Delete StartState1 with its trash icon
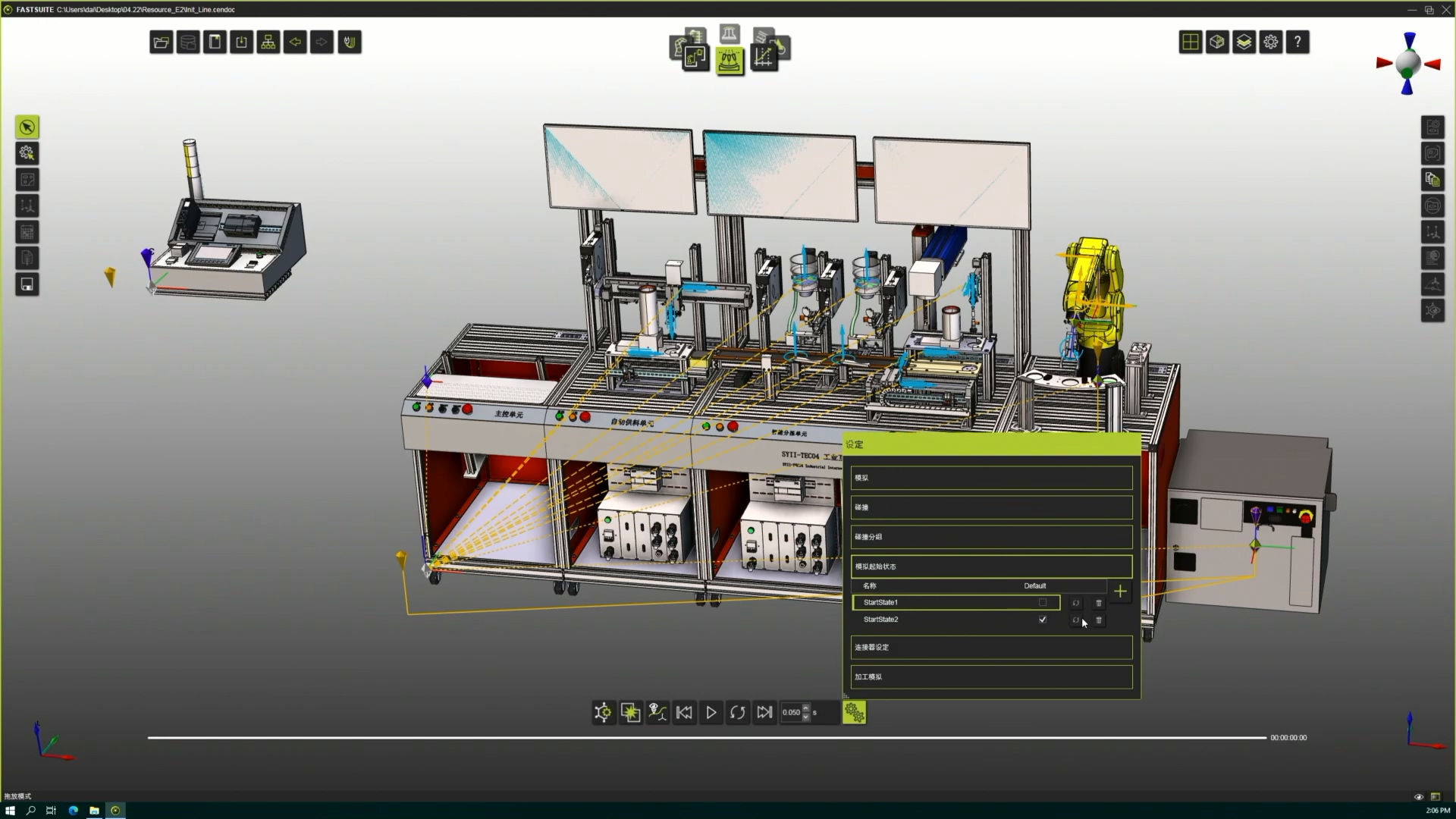 (1099, 603)
